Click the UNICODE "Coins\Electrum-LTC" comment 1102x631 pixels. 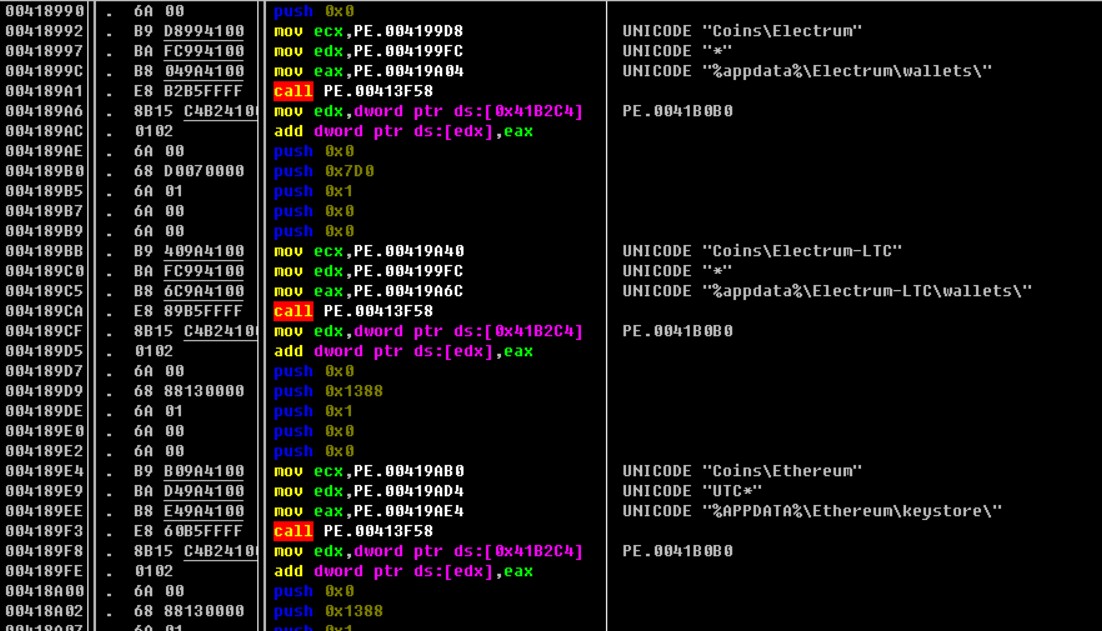coord(762,251)
